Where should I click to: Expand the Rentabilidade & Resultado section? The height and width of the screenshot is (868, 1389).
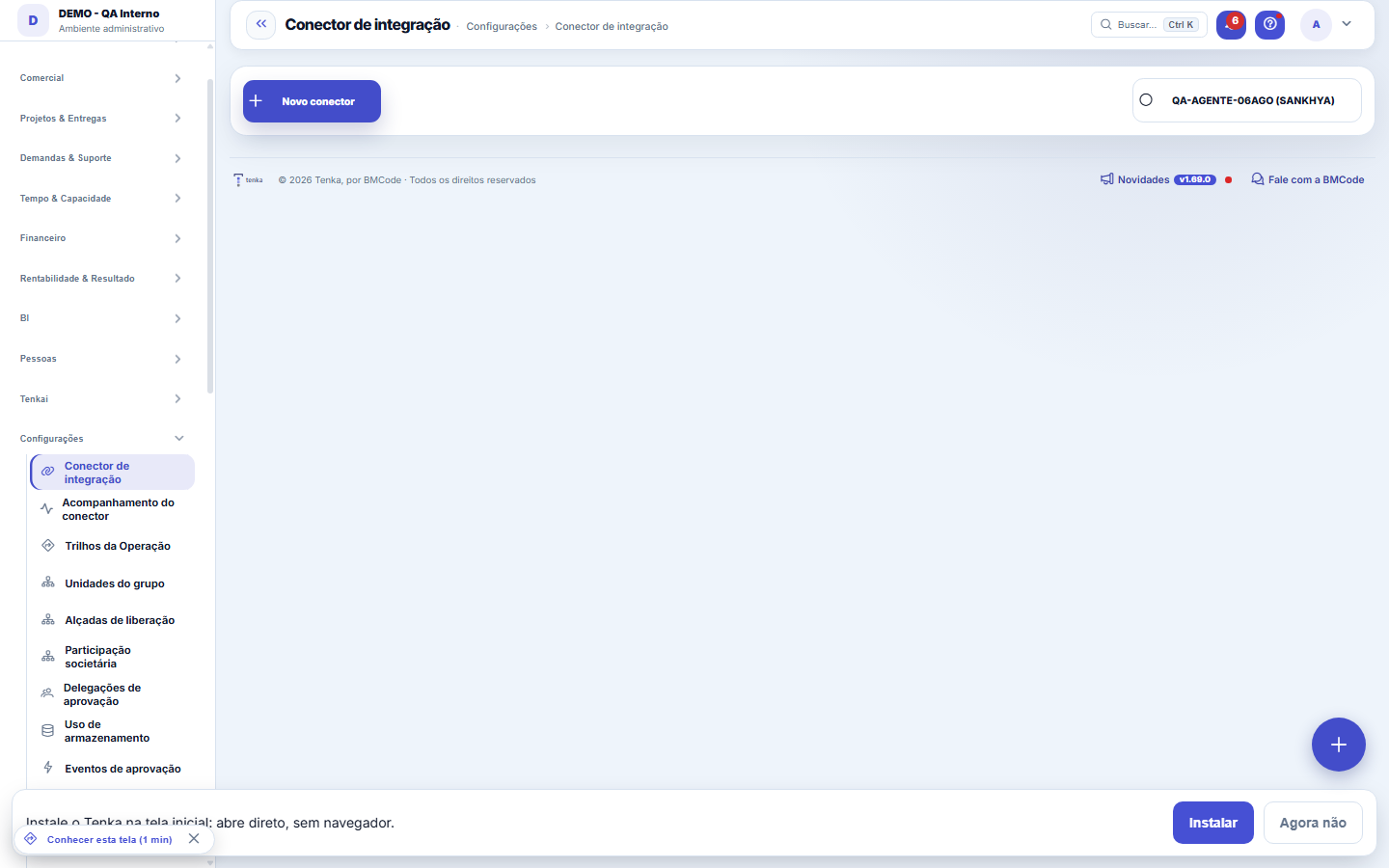coord(100,279)
